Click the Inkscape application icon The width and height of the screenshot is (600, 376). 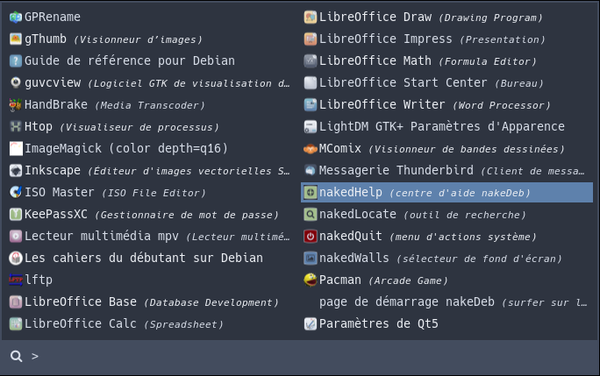(16, 171)
